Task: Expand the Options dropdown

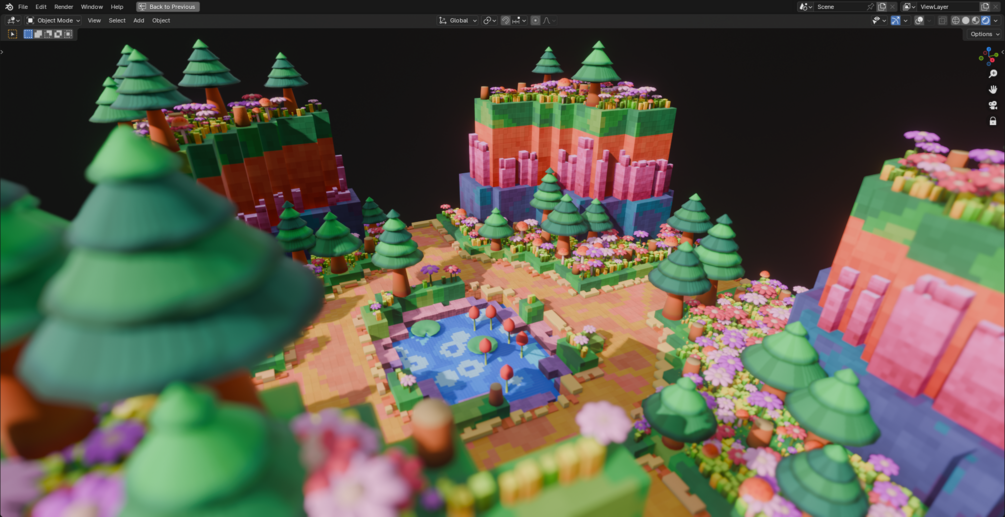Action: pyautogui.click(x=984, y=34)
